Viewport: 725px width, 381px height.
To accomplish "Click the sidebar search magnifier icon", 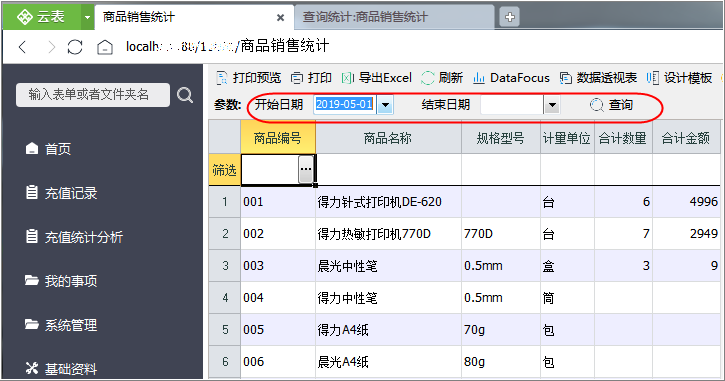I will tap(185, 95).
